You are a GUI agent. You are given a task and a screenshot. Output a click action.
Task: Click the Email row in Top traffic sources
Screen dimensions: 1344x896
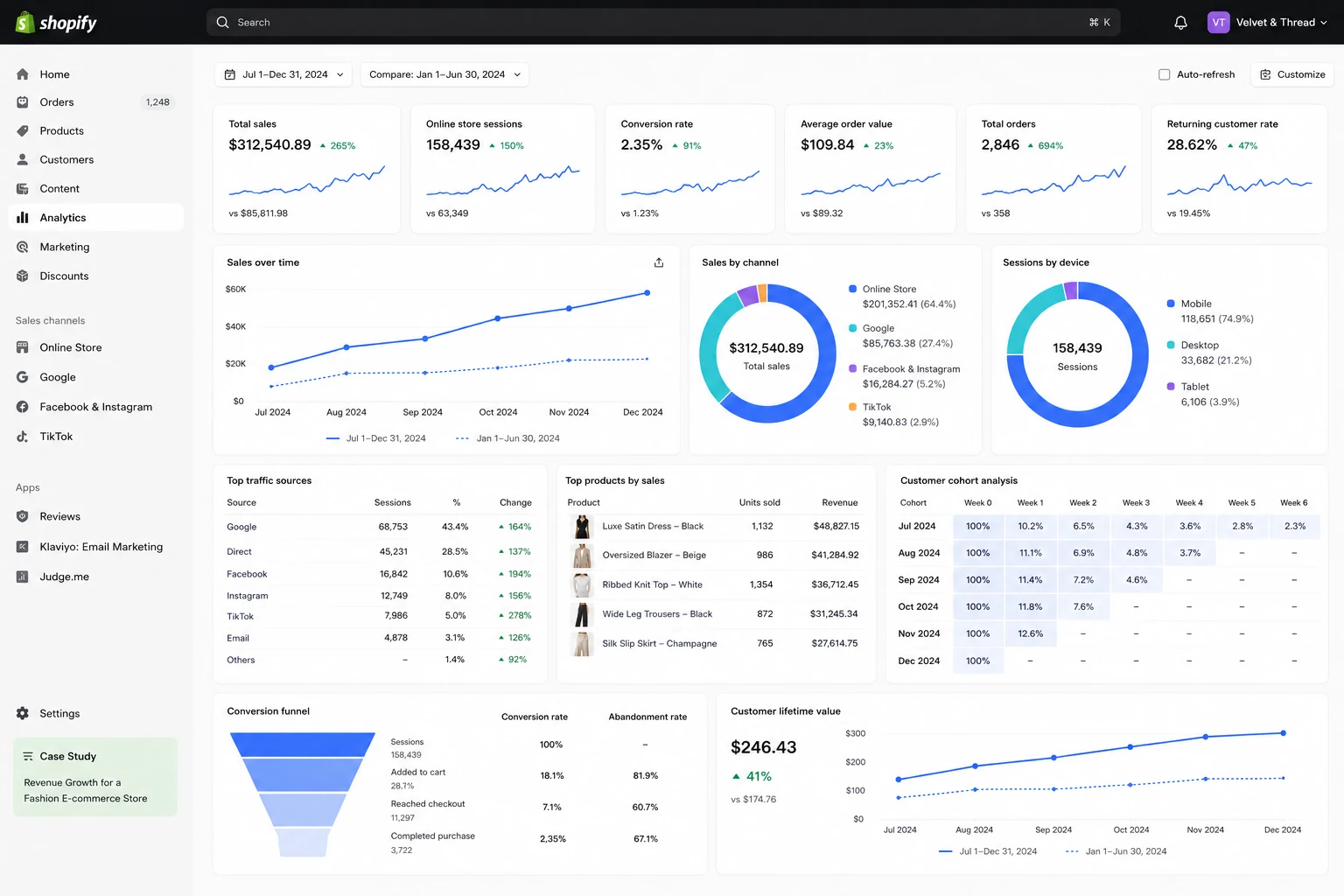tap(379, 638)
